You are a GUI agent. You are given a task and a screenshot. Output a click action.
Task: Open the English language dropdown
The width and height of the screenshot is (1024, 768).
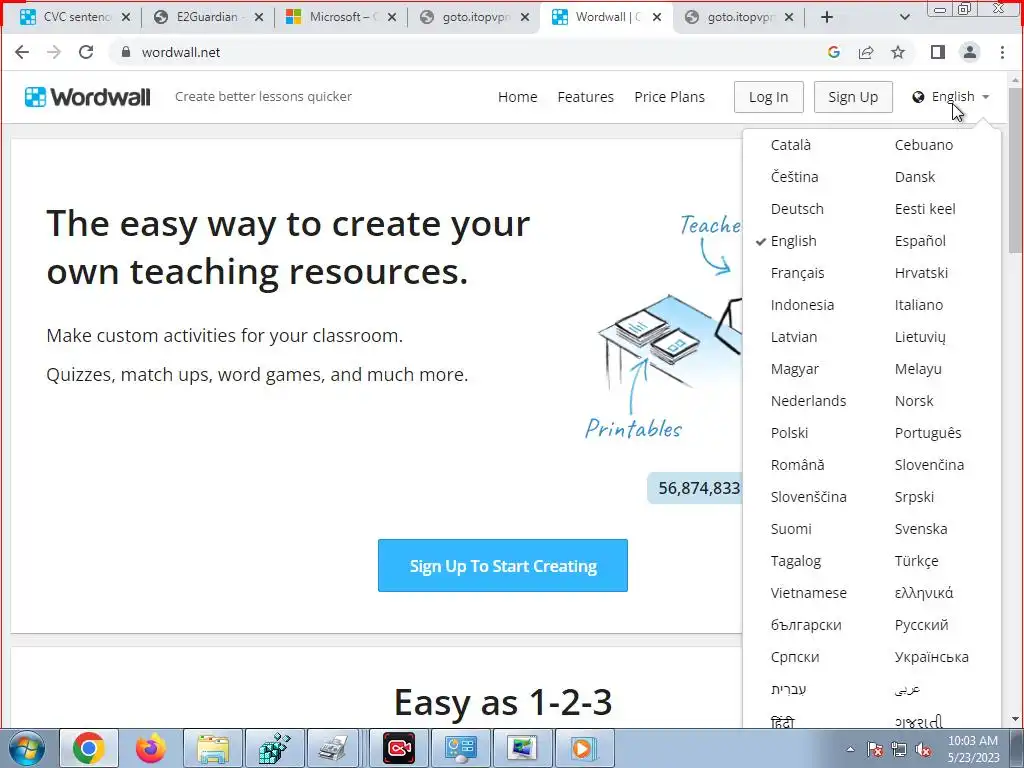pyautogui.click(x=951, y=97)
